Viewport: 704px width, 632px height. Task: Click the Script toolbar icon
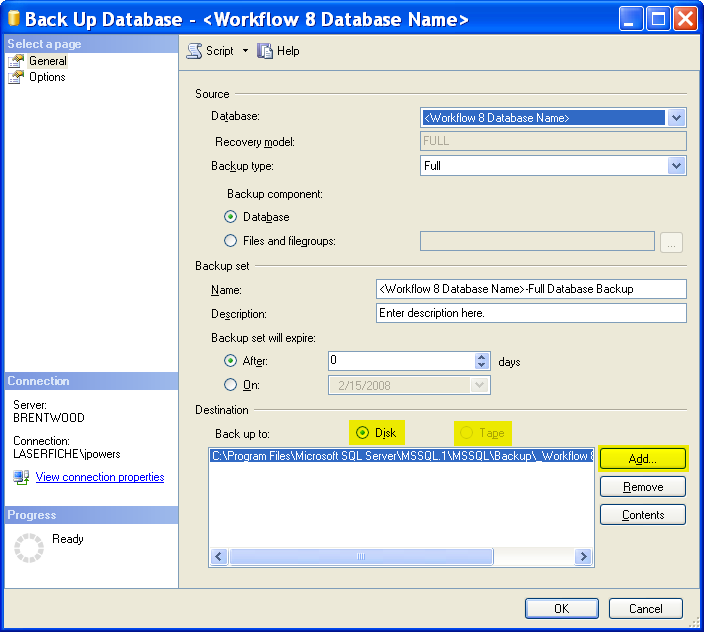click(194, 51)
